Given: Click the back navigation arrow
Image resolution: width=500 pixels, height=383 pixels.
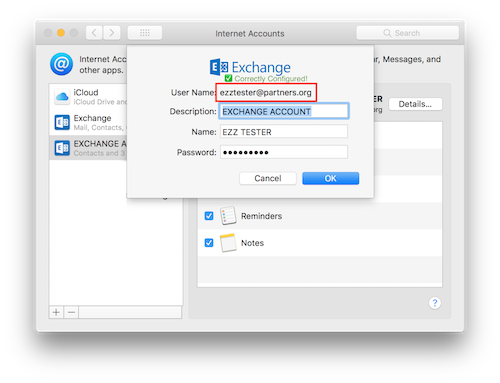Looking at the screenshot, I should click(94, 33).
